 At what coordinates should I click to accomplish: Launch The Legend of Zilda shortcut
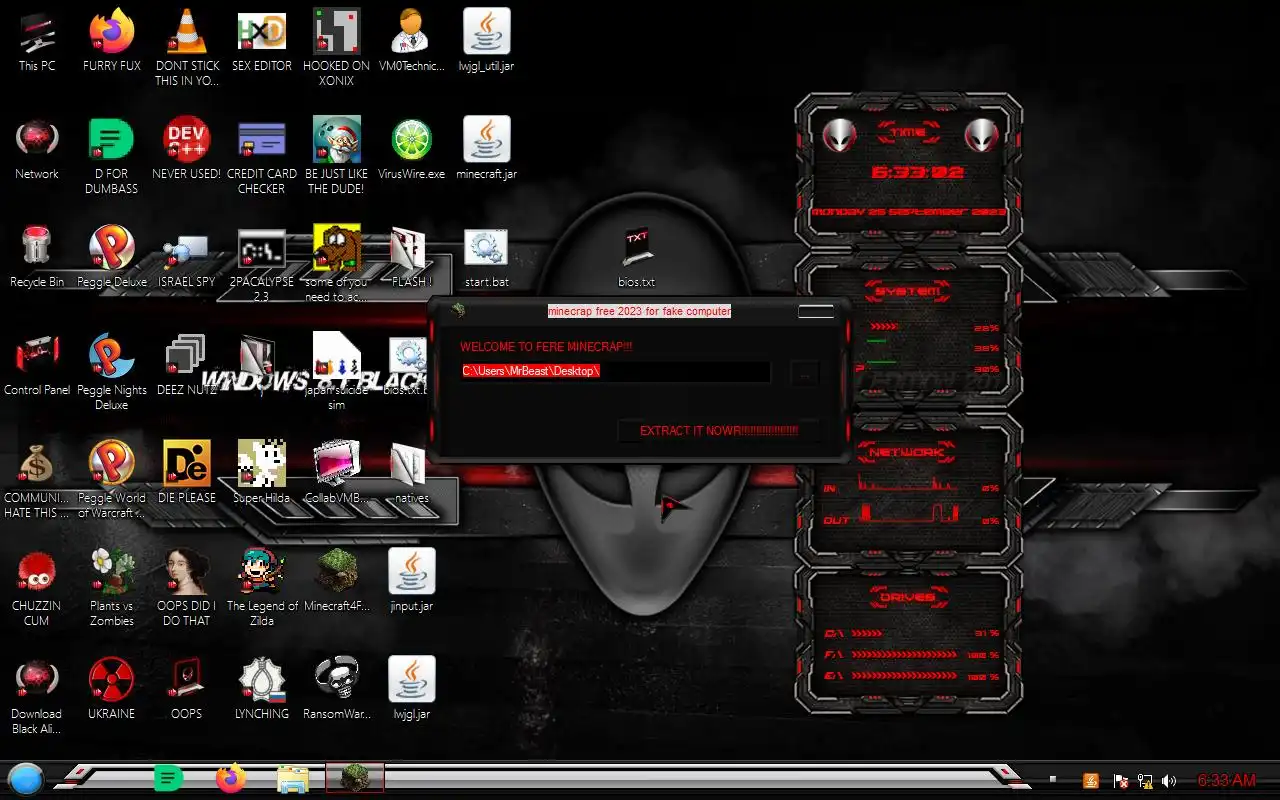(262, 587)
